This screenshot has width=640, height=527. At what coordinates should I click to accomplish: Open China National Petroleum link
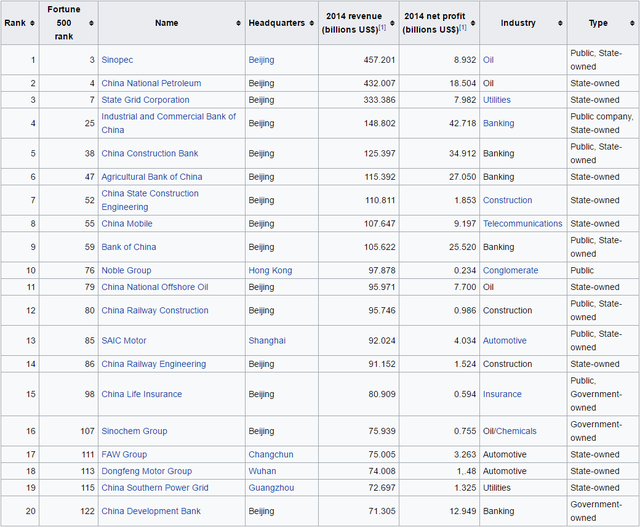(151, 83)
